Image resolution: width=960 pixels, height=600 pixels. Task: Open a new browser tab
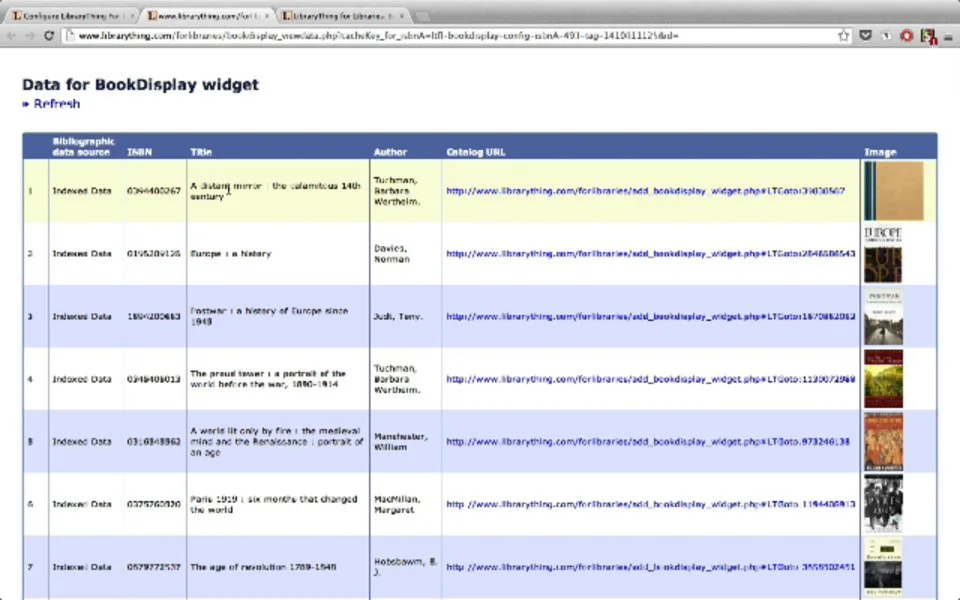tap(422, 16)
